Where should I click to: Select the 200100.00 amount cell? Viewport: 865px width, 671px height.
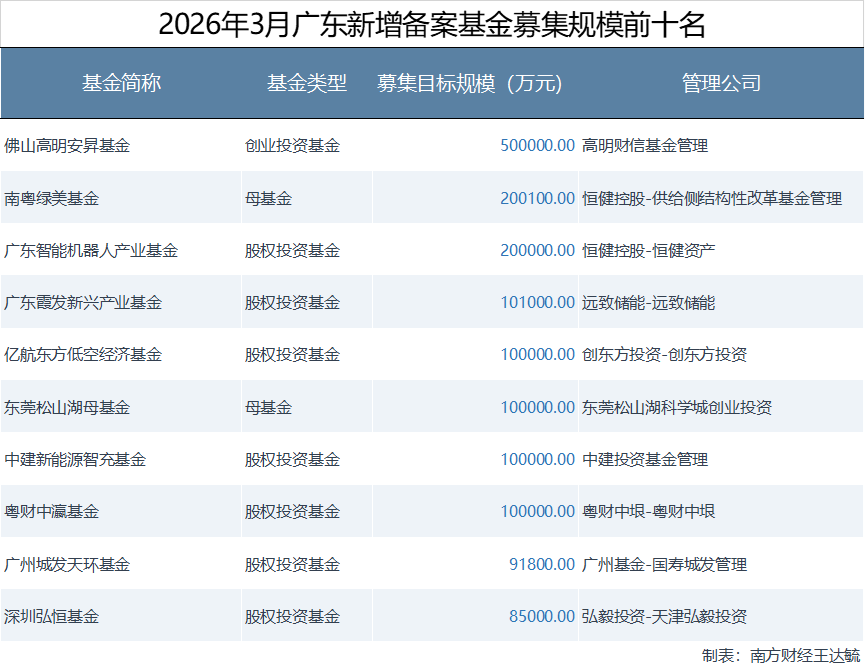[537, 198]
